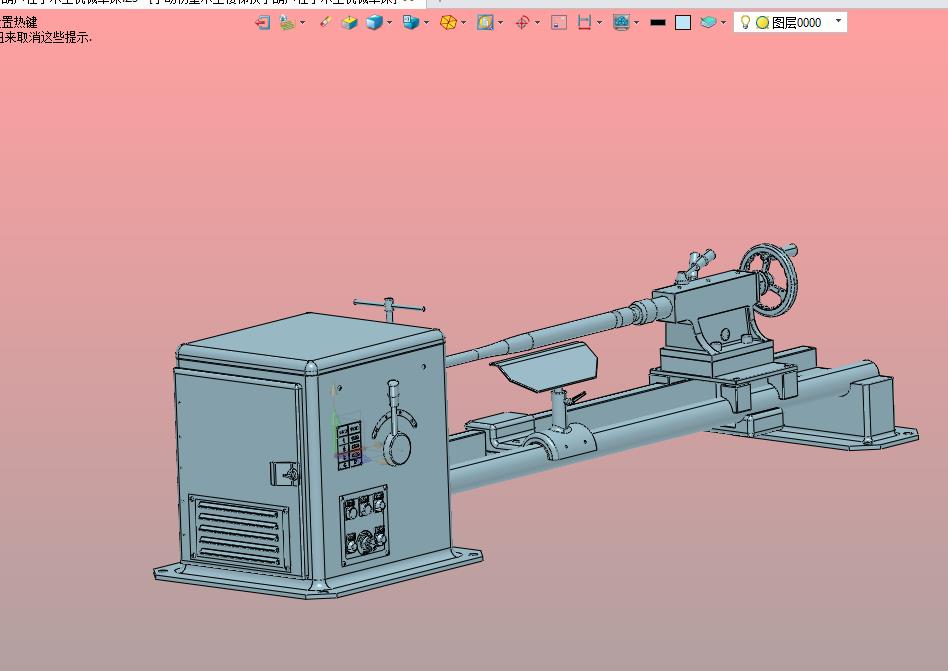Expand the monitor display icon dropdown
The height and width of the screenshot is (671, 948).
tap(637, 23)
